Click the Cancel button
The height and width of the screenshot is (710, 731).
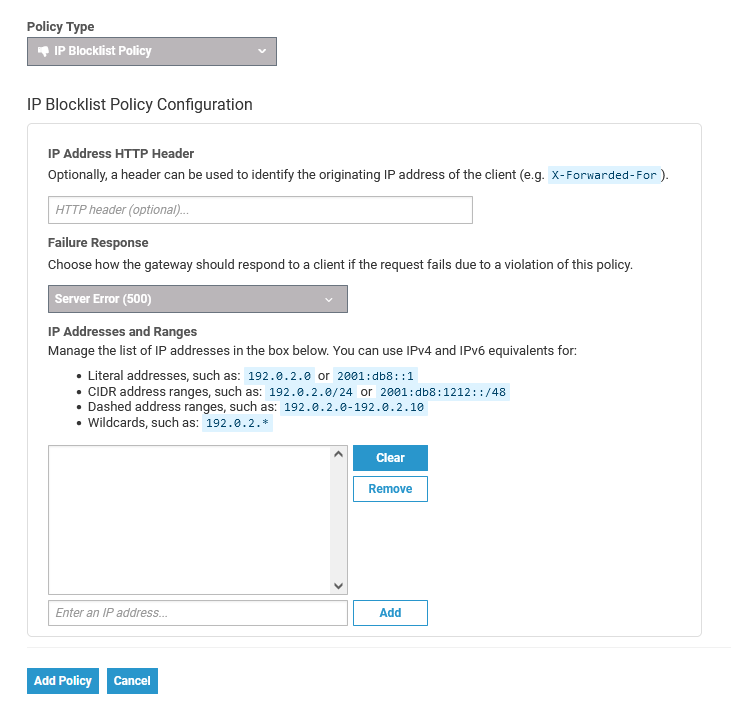pos(132,681)
